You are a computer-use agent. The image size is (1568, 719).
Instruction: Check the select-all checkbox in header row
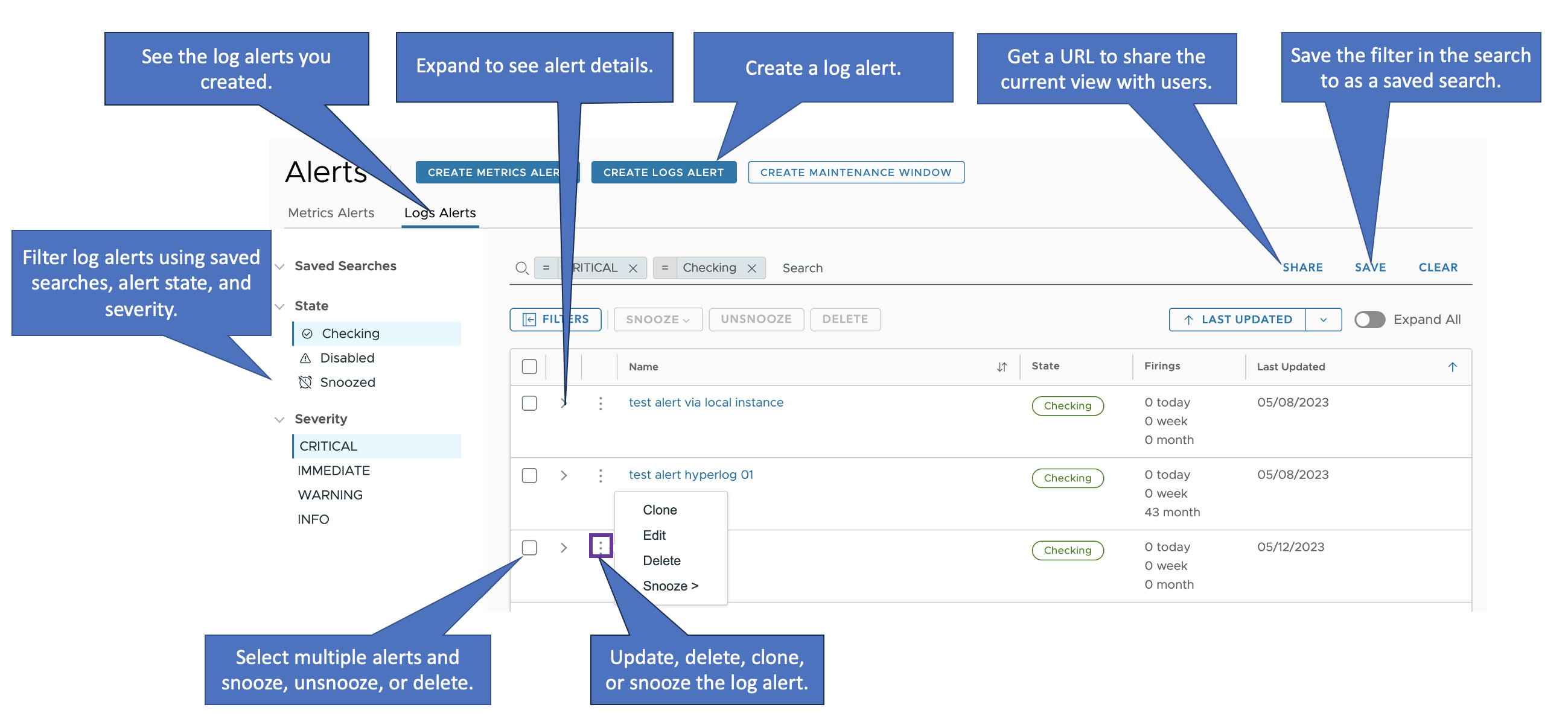tap(530, 364)
